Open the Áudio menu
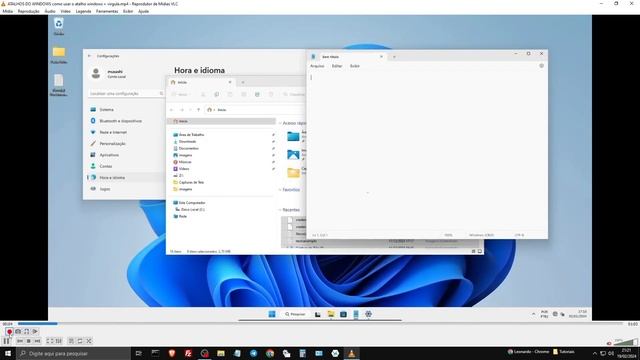The image size is (640, 360). [x=50, y=11]
